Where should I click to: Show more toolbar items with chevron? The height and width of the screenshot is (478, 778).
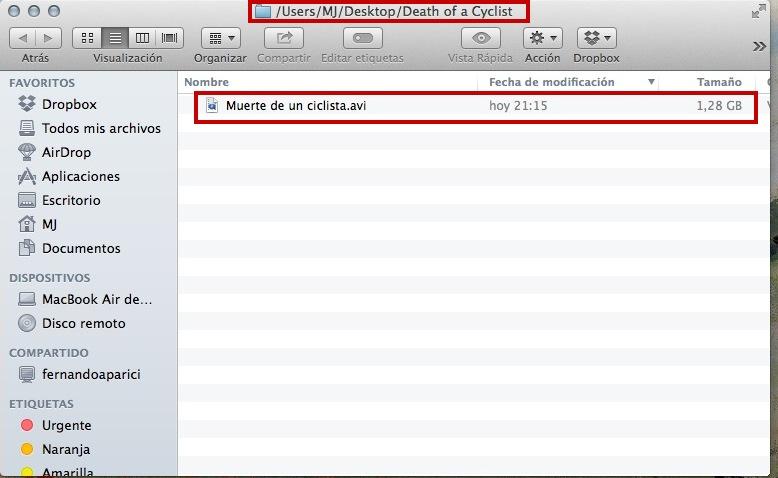759,46
